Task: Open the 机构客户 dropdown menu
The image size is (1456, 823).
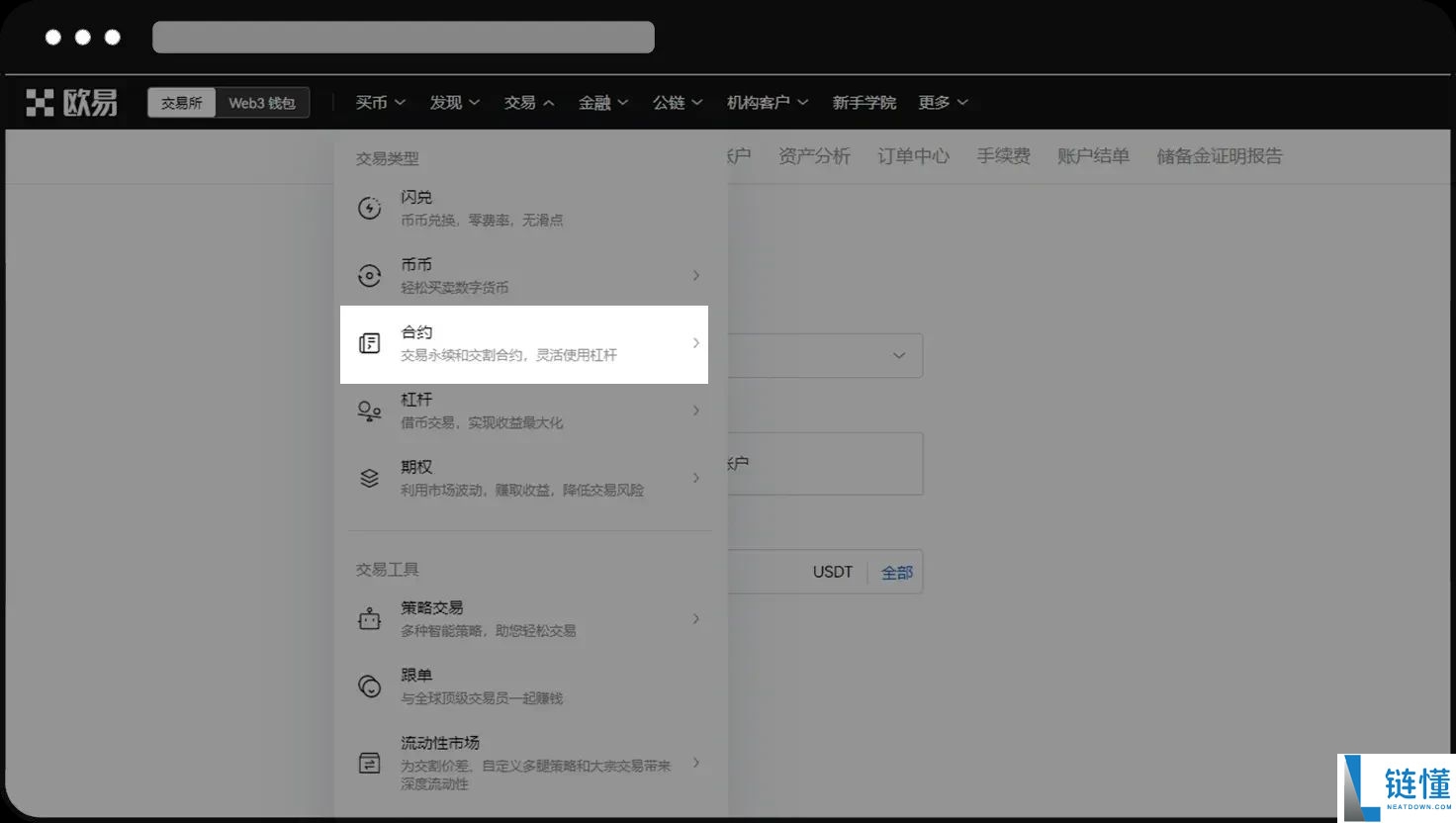Action: click(x=767, y=102)
